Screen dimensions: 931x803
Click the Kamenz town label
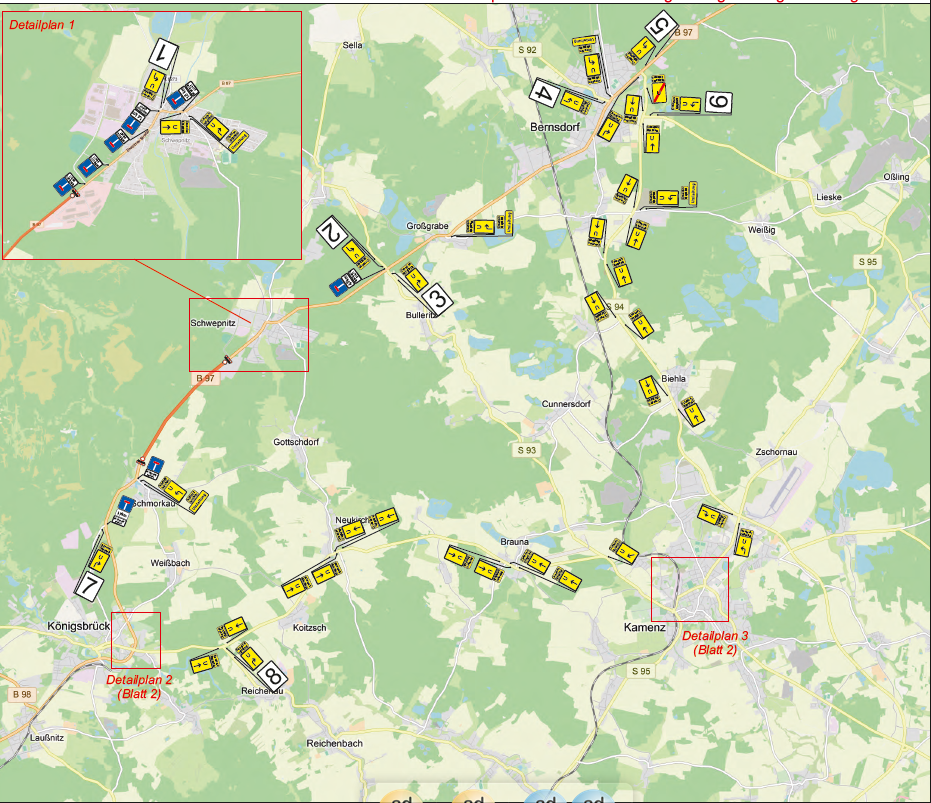point(644,627)
